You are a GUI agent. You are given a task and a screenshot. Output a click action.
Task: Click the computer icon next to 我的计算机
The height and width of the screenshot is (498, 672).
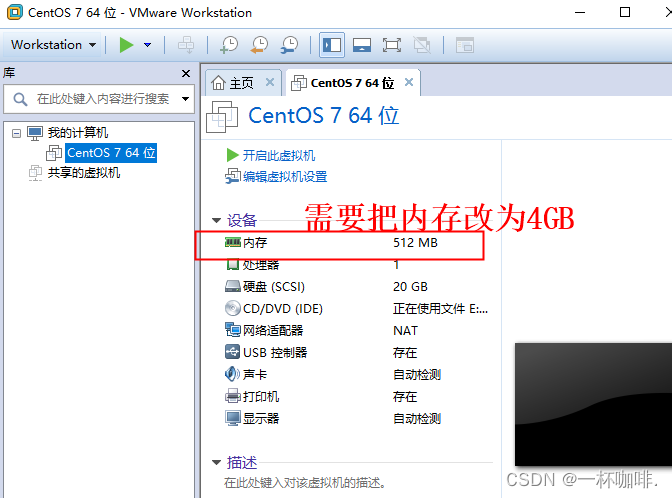point(35,133)
